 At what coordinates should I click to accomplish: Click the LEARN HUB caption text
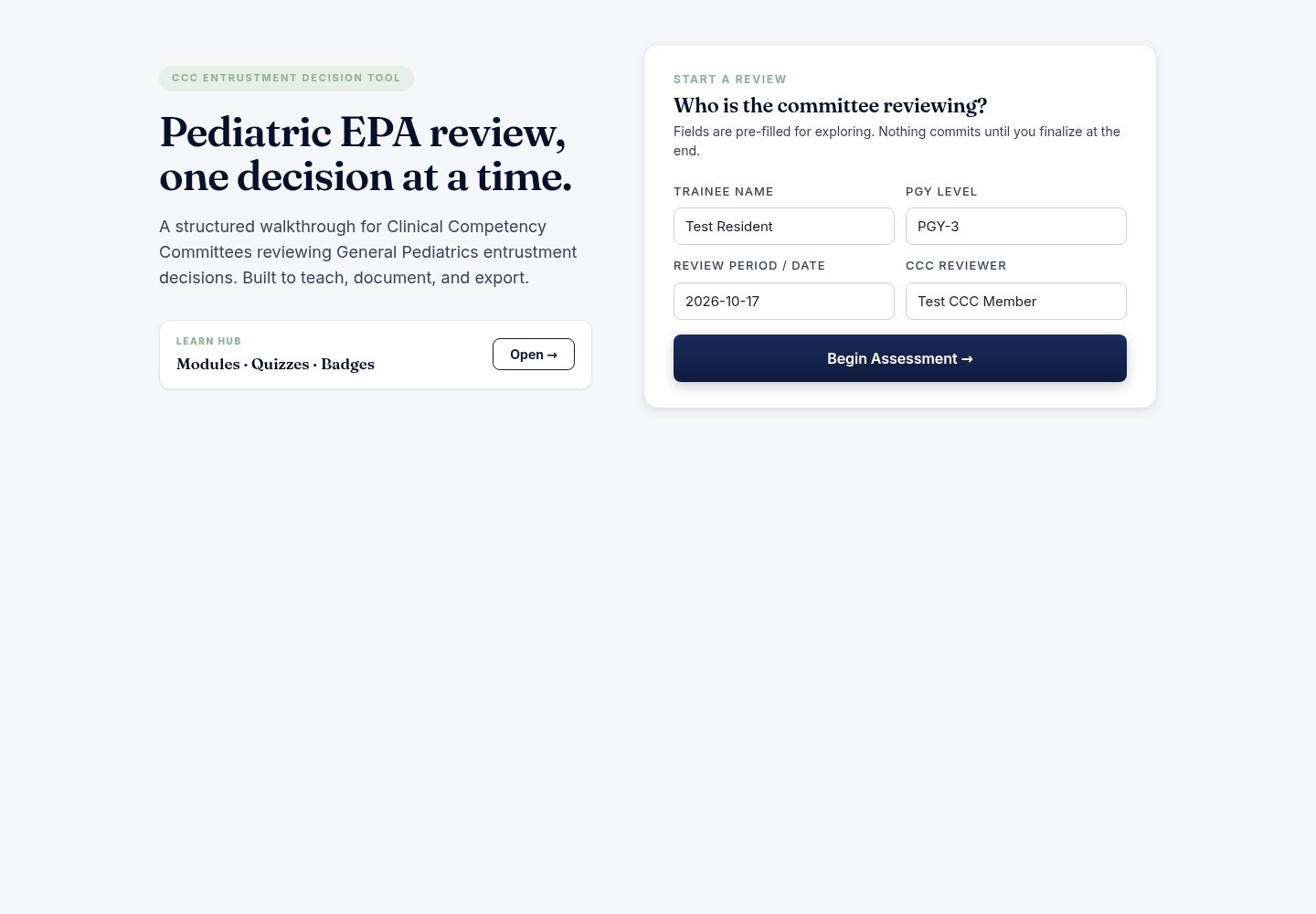click(x=208, y=341)
